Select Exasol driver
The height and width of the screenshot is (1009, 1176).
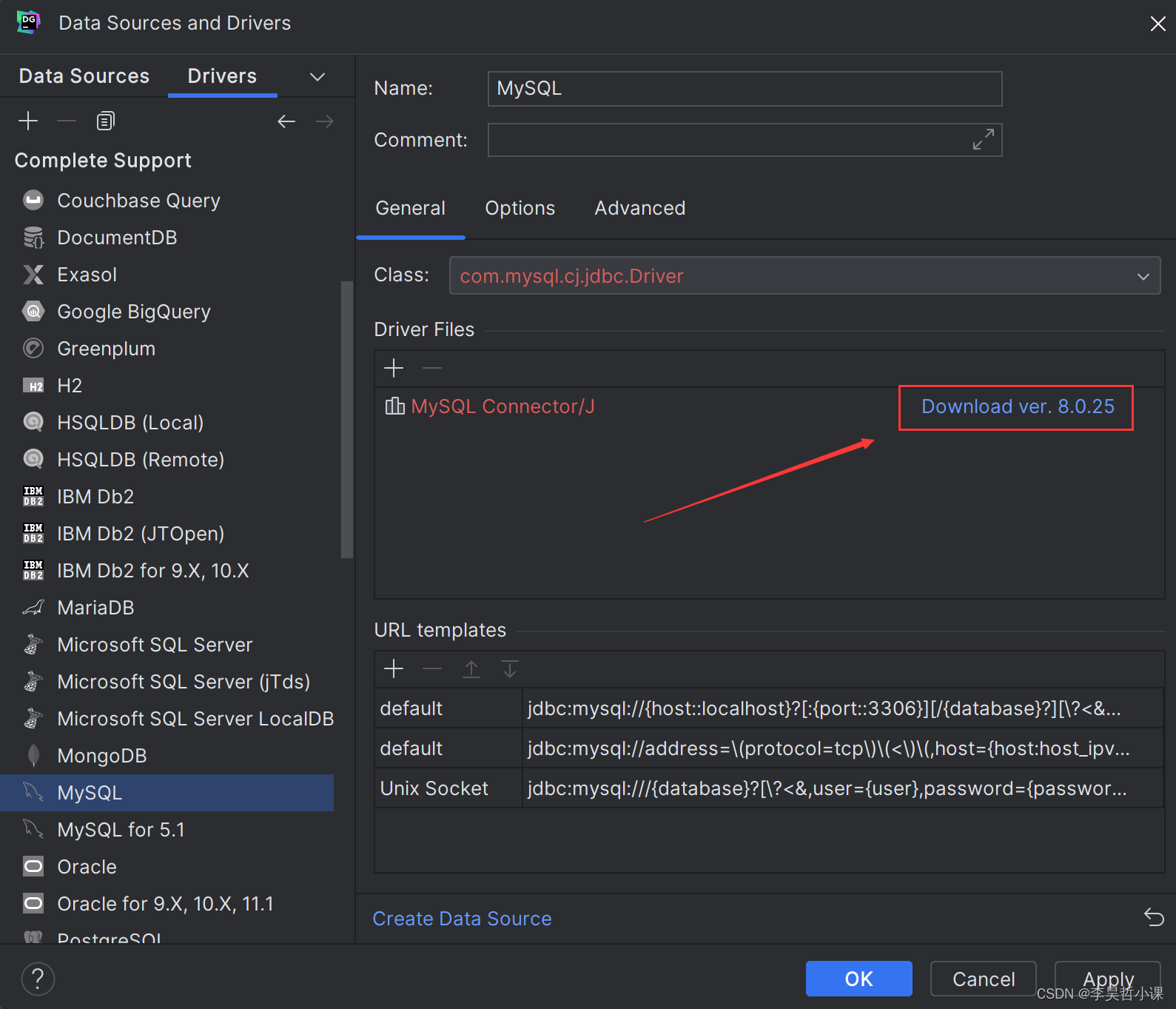(167, 275)
